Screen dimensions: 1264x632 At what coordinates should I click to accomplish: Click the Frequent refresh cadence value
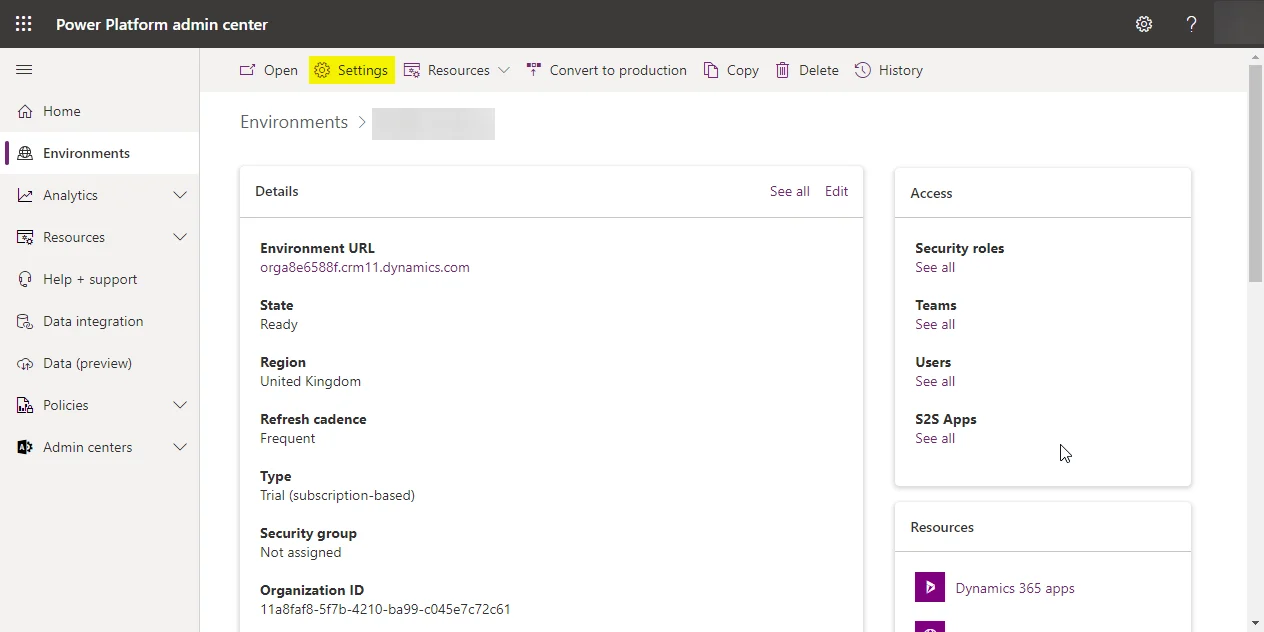287,438
